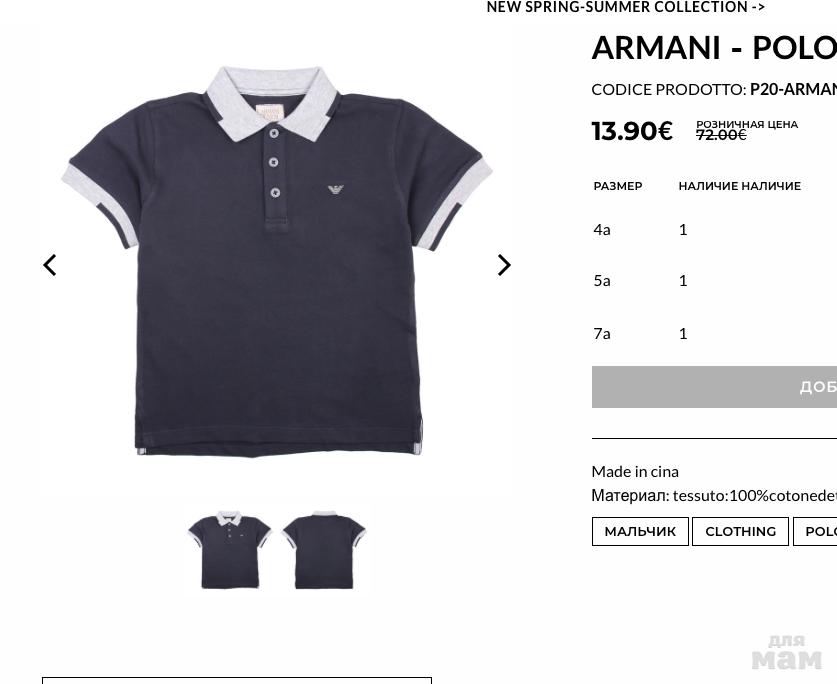837x684 pixels.
Task: Choose size 5a row
Action: pyautogui.click(x=714, y=281)
